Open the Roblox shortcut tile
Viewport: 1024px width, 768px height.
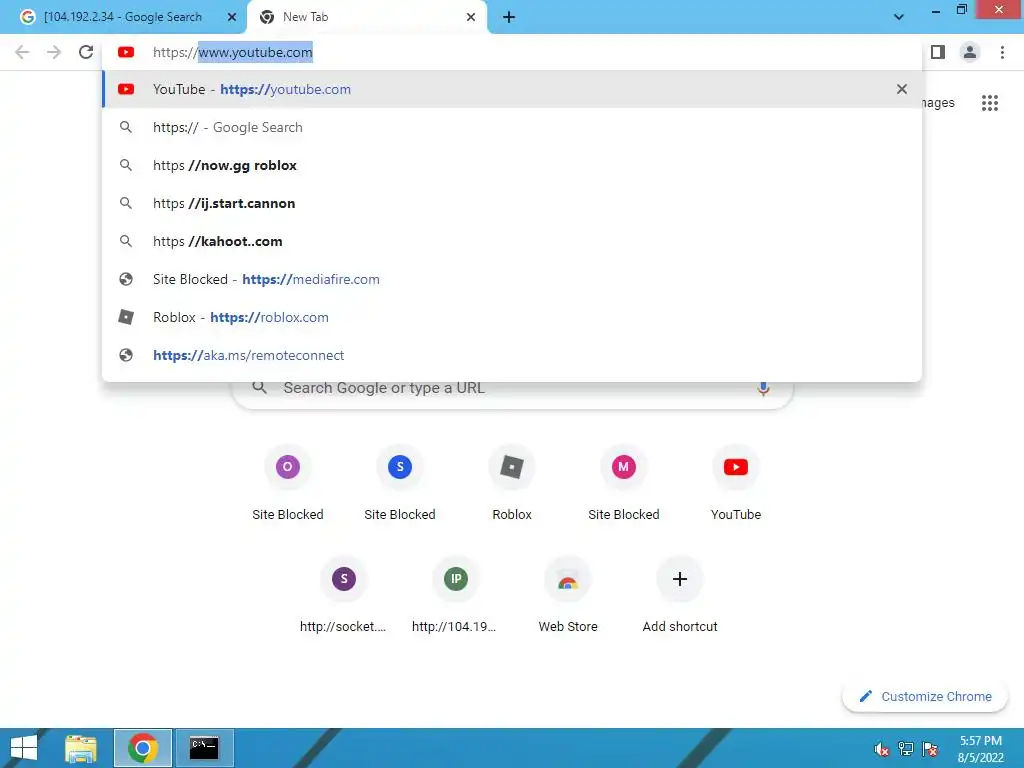[512, 483]
